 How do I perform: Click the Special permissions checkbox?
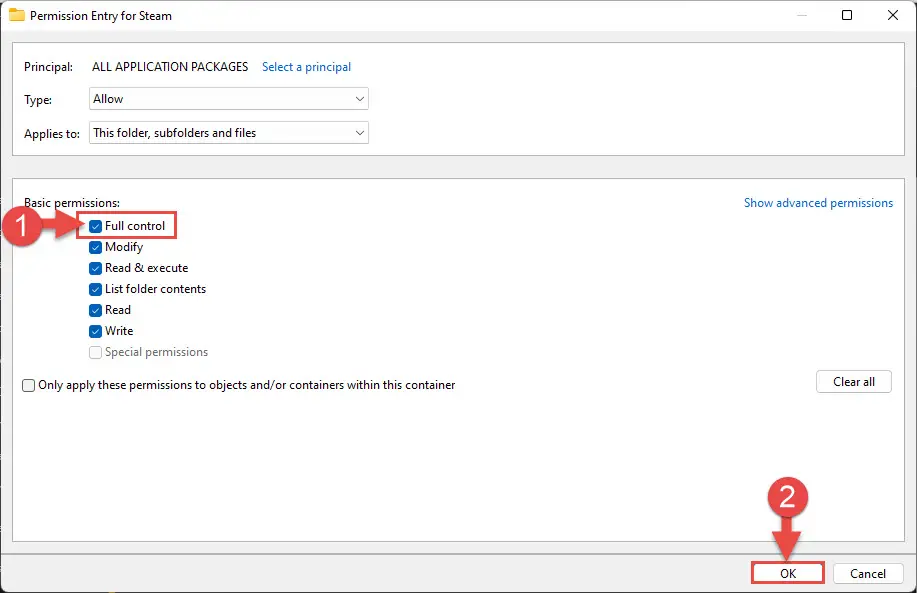[95, 353]
